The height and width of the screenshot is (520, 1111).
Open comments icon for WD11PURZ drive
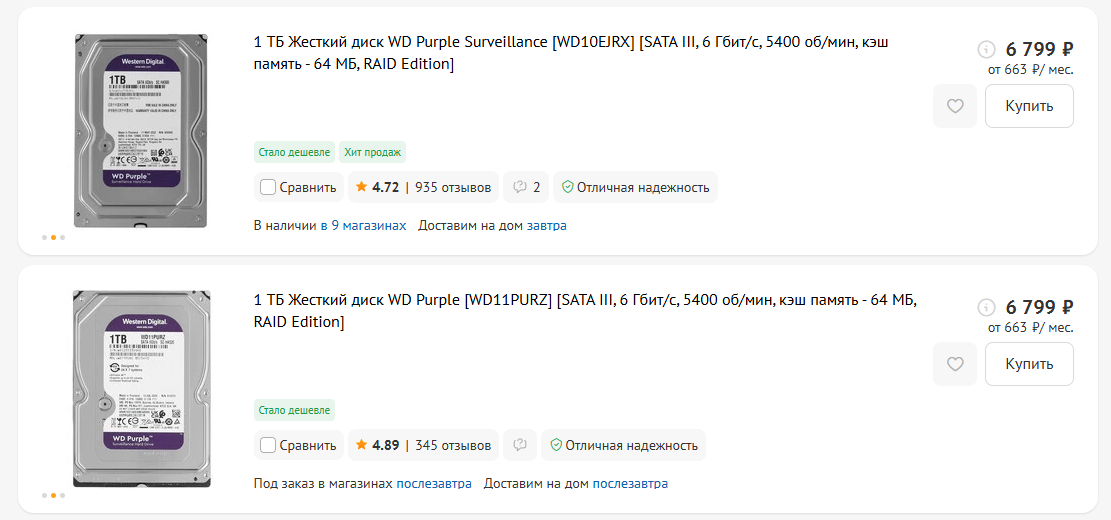point(520,445)
